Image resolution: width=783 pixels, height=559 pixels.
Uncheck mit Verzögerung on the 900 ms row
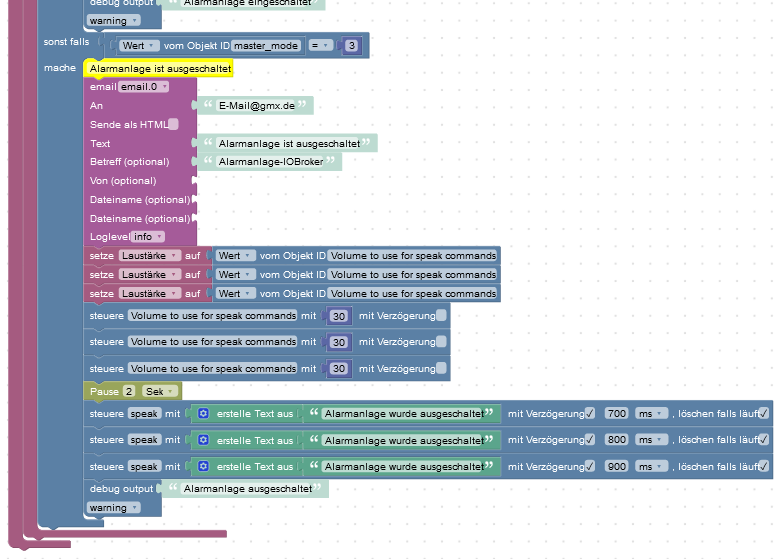(x=590, y=467)
